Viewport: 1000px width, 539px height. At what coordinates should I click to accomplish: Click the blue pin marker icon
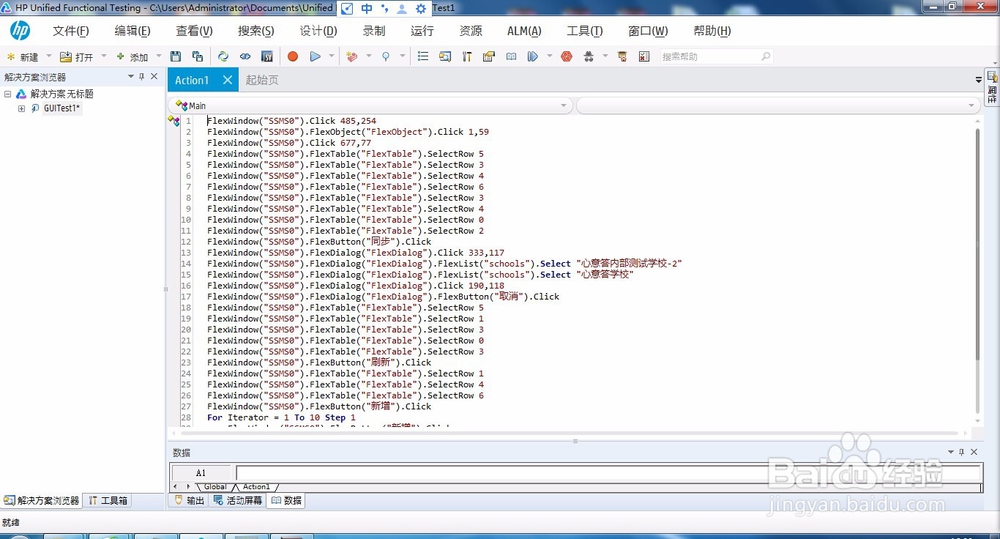point(386,57)
